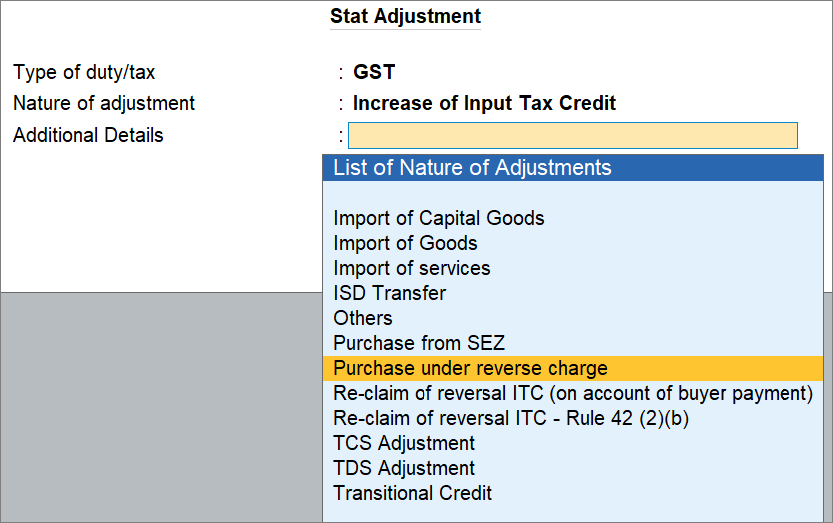Click the Type of duty/tax label
This screenshot has width=833, height=523.
click(84, 72)
